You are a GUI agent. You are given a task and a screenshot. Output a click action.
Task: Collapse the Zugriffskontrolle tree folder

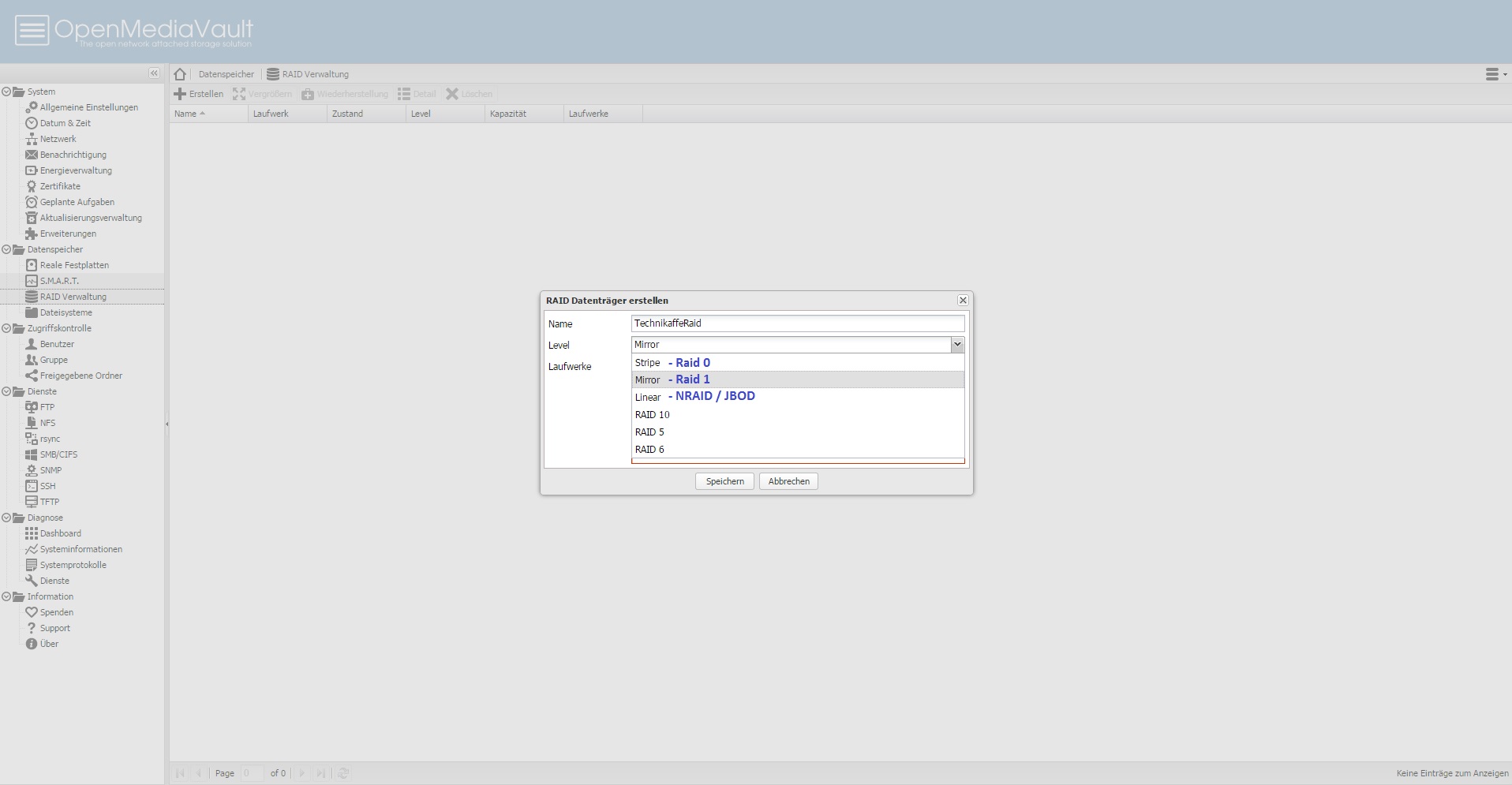[6, 328]
